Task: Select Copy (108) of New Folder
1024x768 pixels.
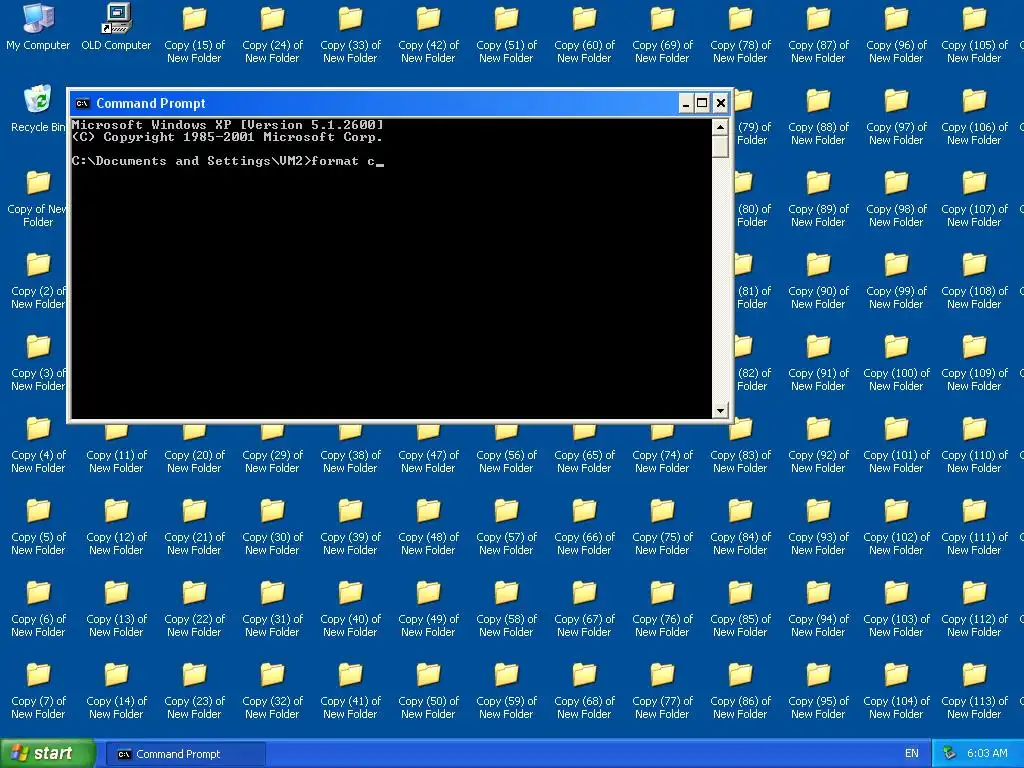Action: point(974,280)
